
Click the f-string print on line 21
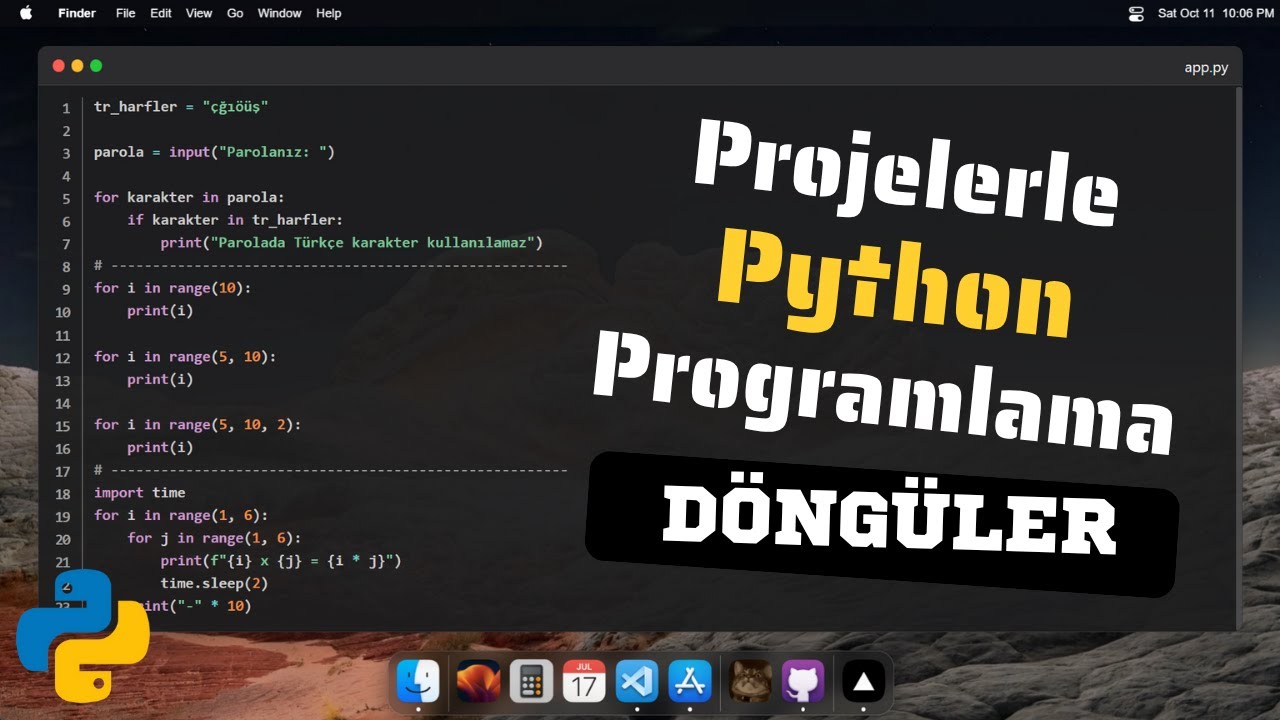click(280, 561)
